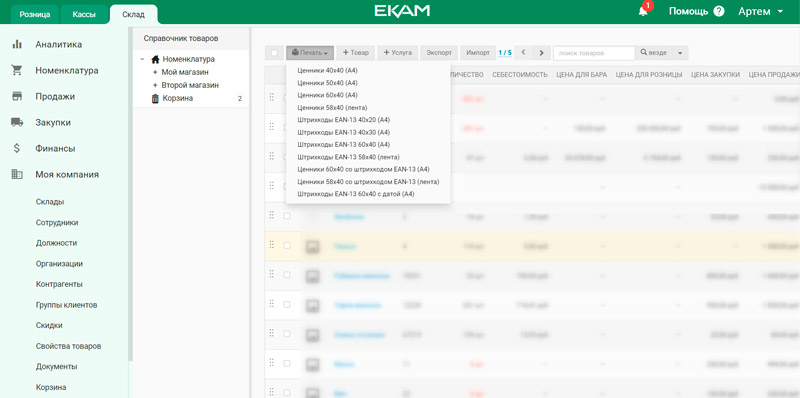800x398 pixels.
Task: Open Склады in sidebar
Action: [50, 202]
